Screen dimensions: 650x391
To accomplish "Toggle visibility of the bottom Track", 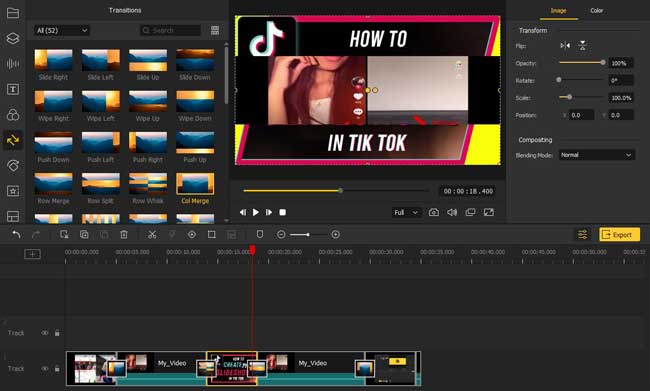I will point(45,369).
